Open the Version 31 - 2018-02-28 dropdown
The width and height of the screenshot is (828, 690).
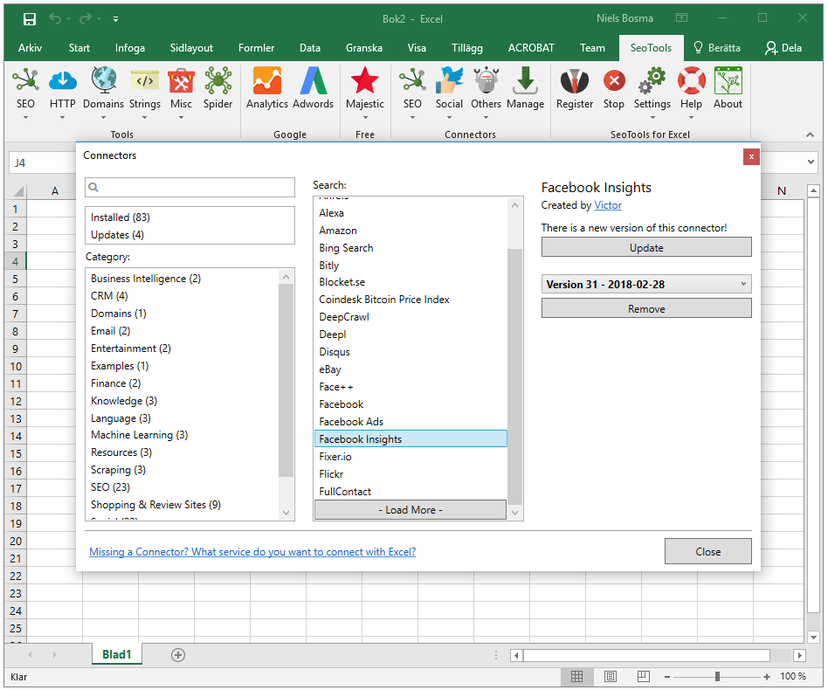pos(646,283)
